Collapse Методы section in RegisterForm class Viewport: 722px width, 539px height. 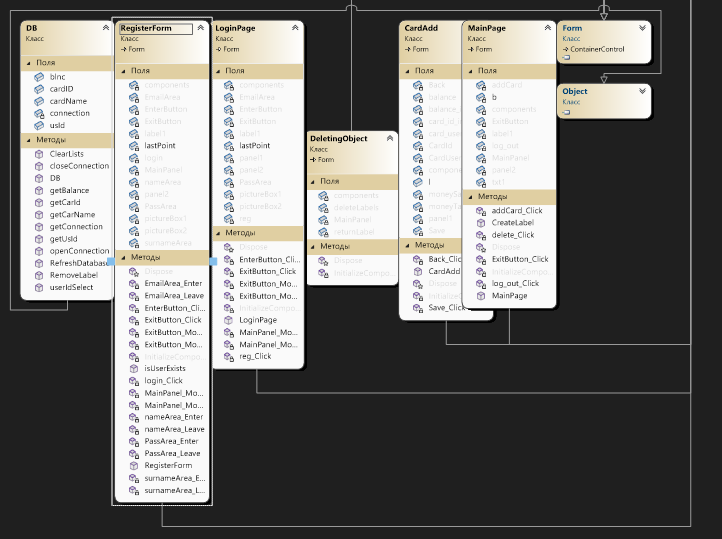[x=123, y=258]
